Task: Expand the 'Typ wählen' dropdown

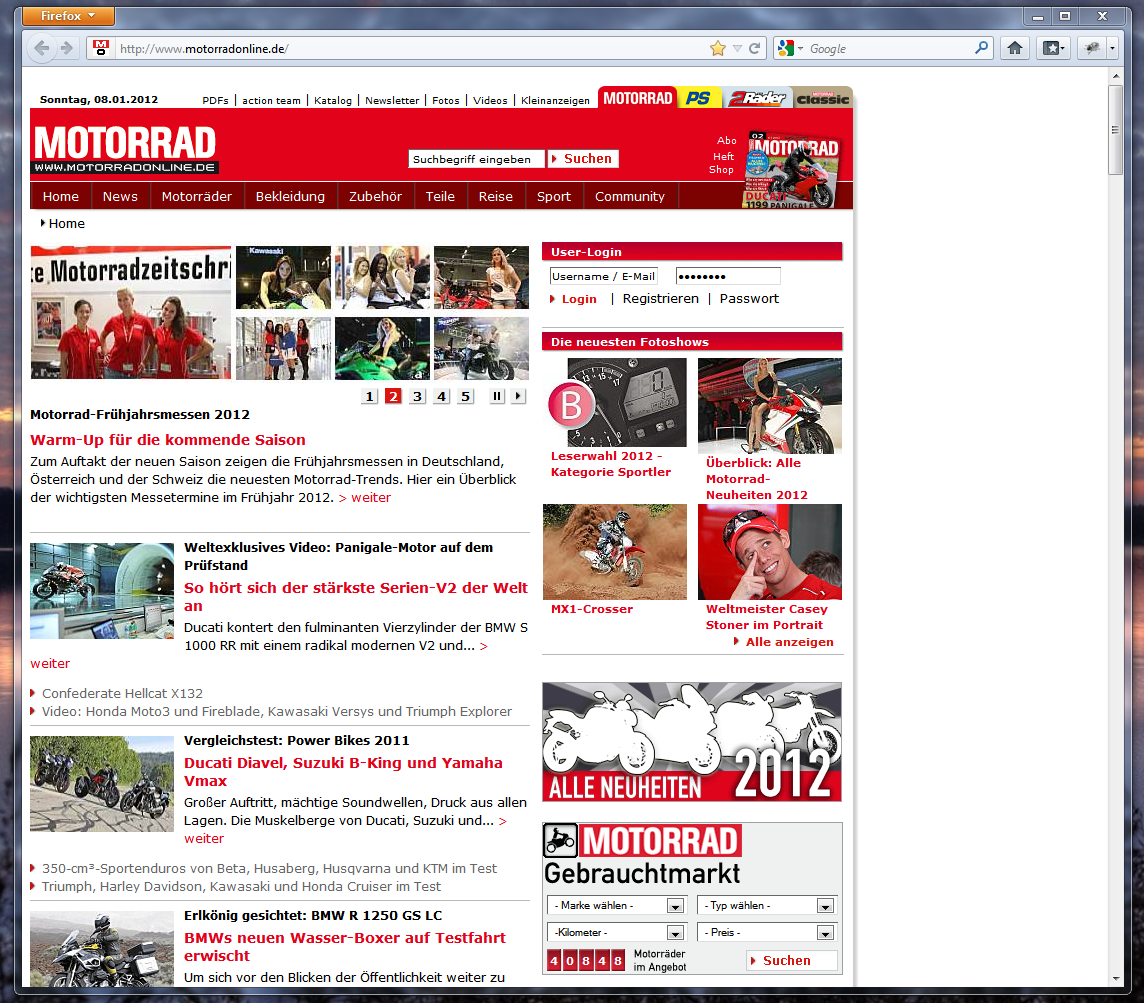Action: (x=767, y=906)
